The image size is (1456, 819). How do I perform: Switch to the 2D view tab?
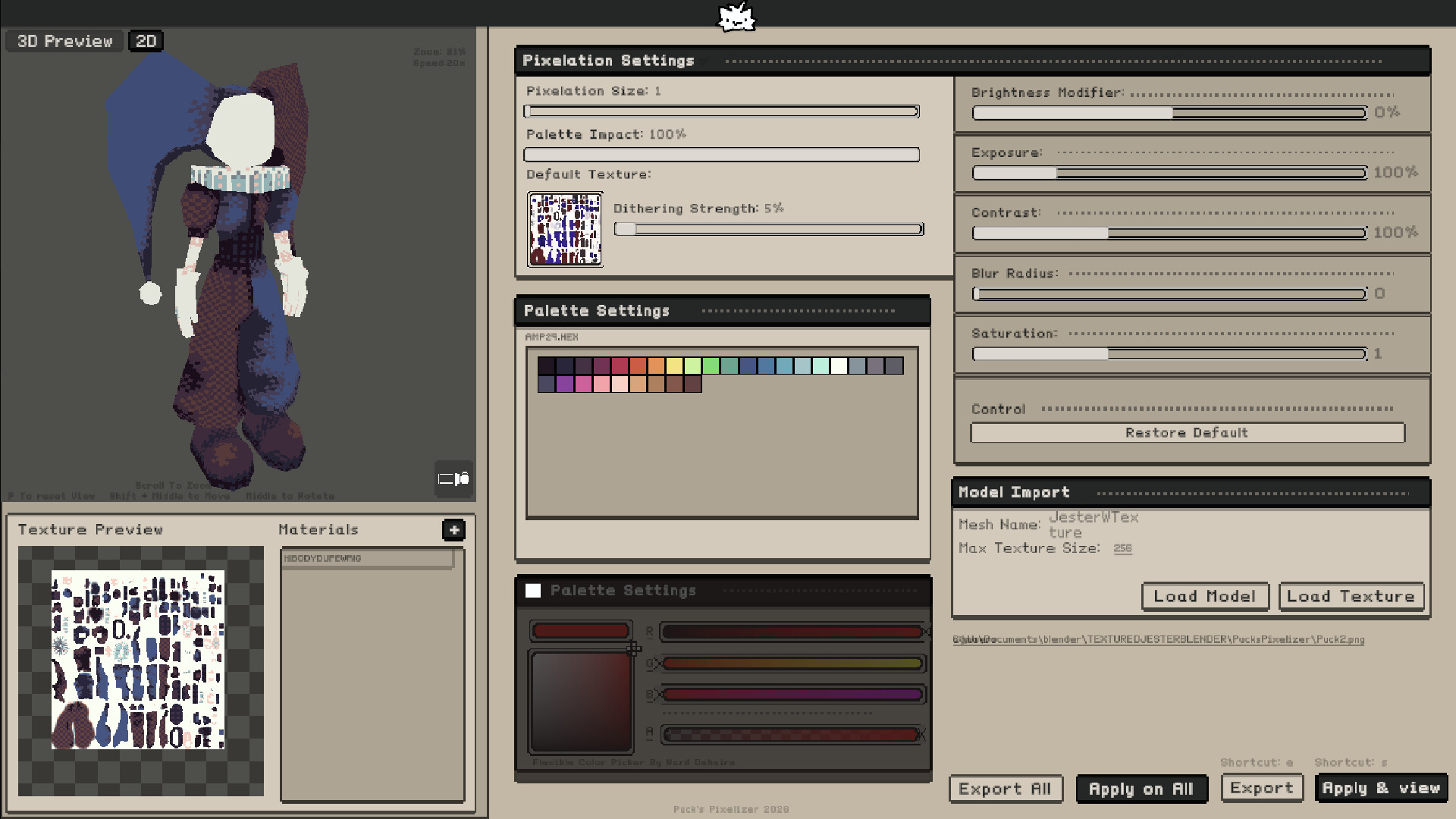146,41
